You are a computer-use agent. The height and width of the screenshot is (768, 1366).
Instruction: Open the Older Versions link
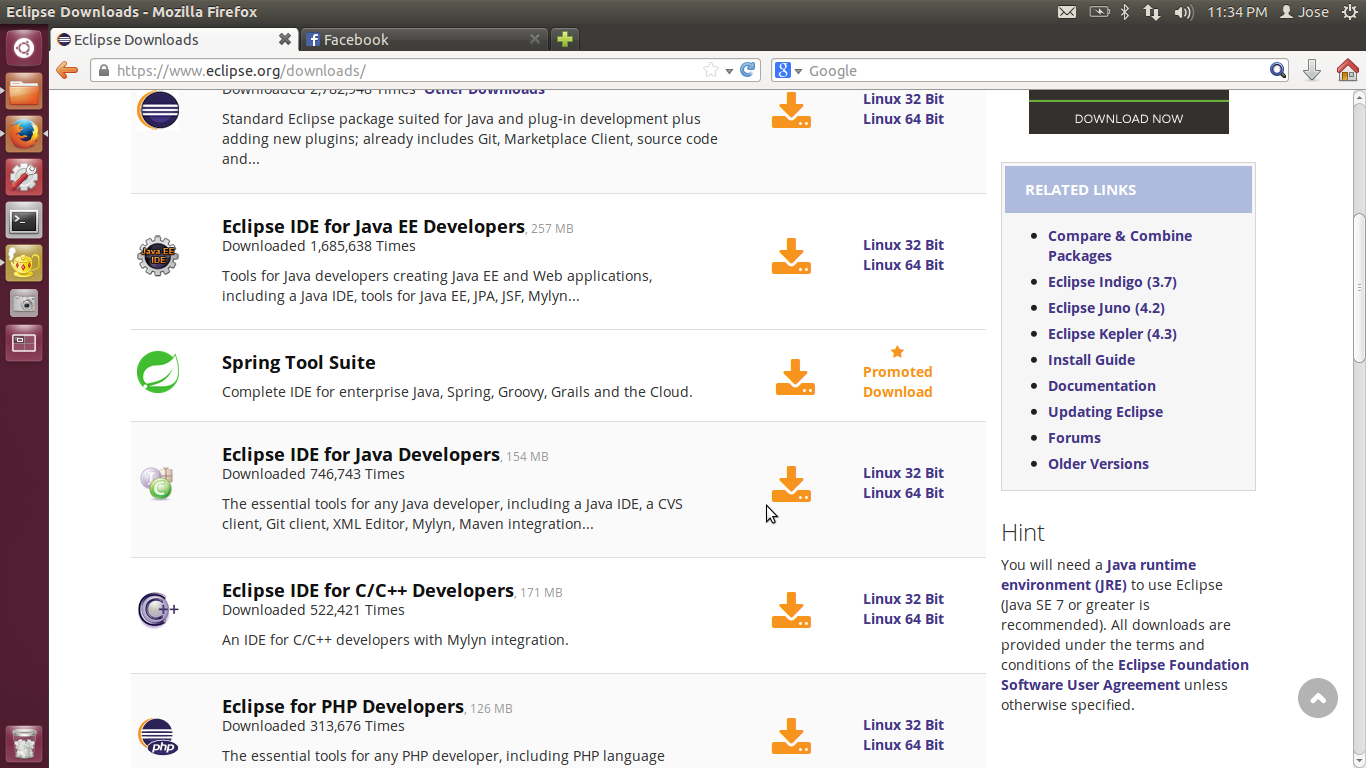1098,464
